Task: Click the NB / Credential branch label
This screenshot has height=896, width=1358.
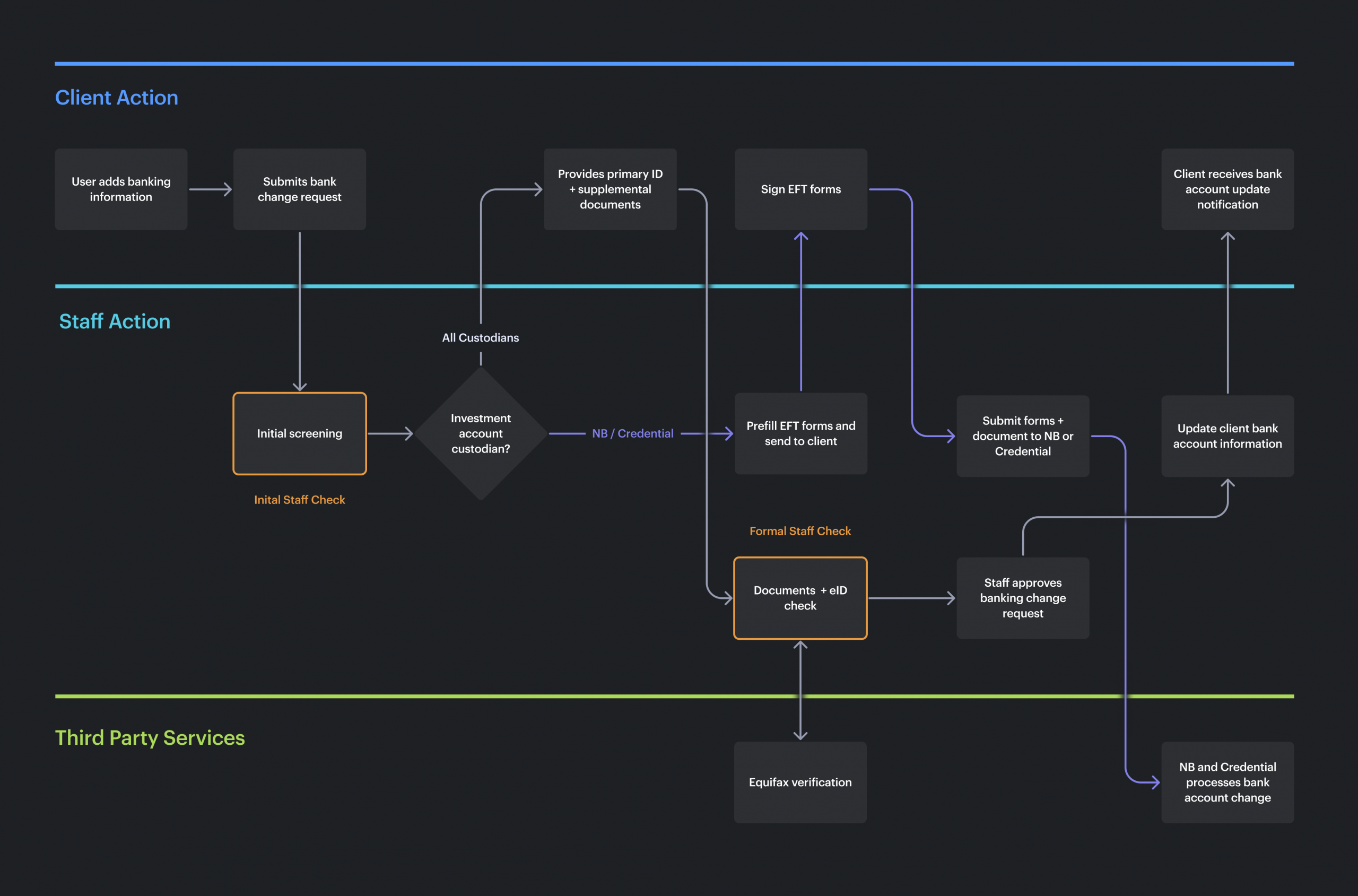Action: pyautogui.click(x=632, y=433)
